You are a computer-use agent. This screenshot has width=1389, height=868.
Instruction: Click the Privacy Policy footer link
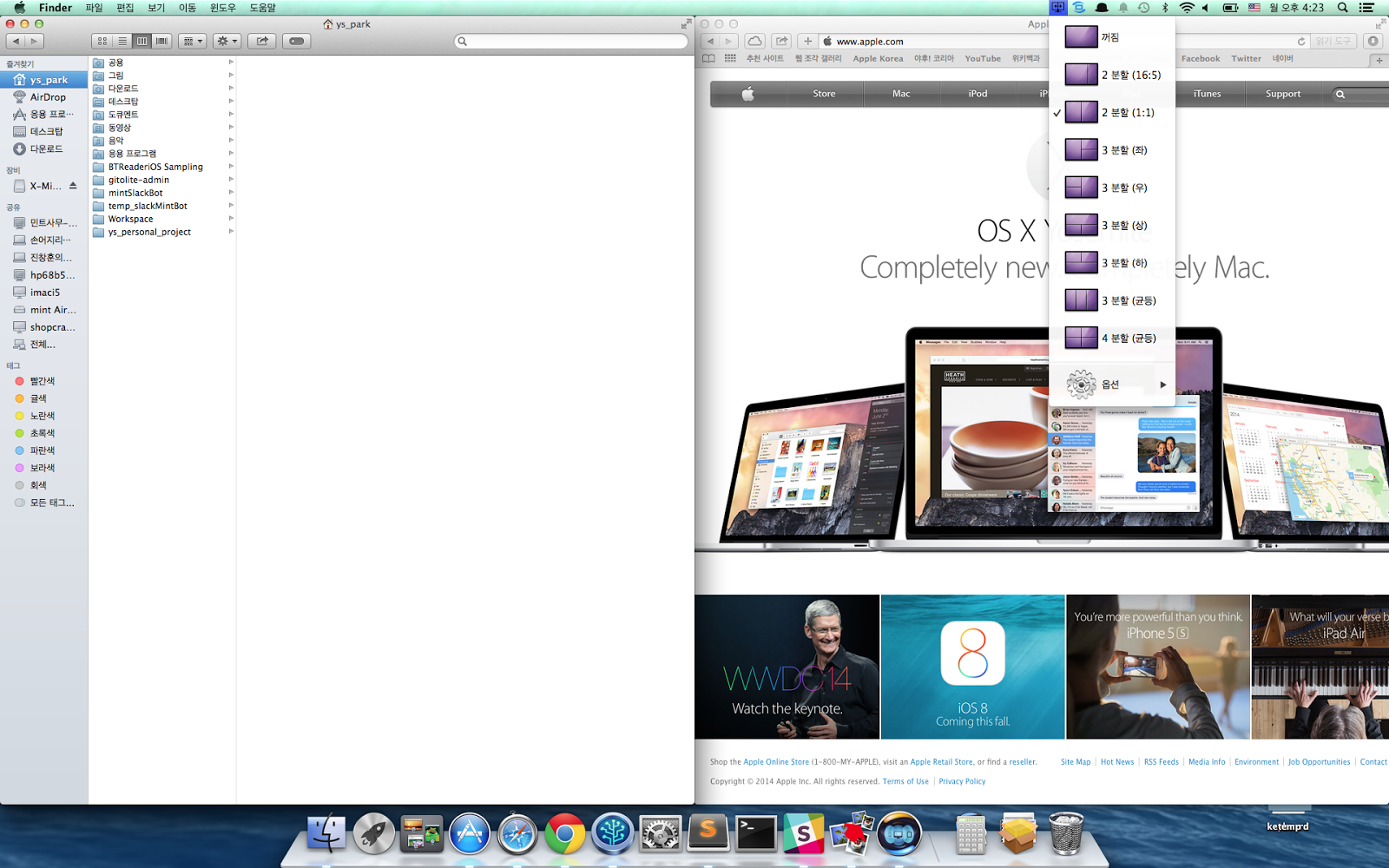point(962,781)
